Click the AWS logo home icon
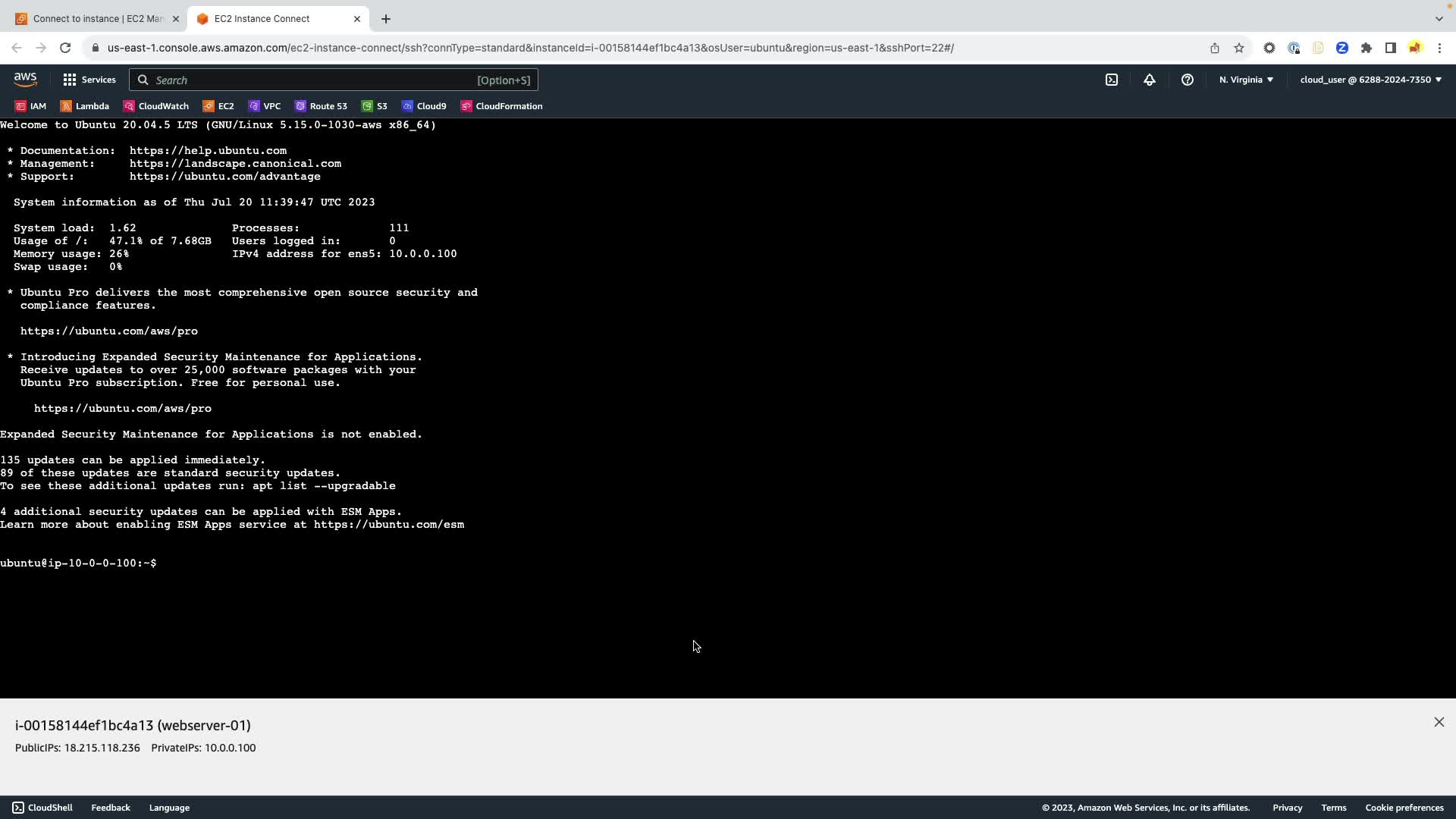This screenshot has width=1456, height=819. coord(25,80)
